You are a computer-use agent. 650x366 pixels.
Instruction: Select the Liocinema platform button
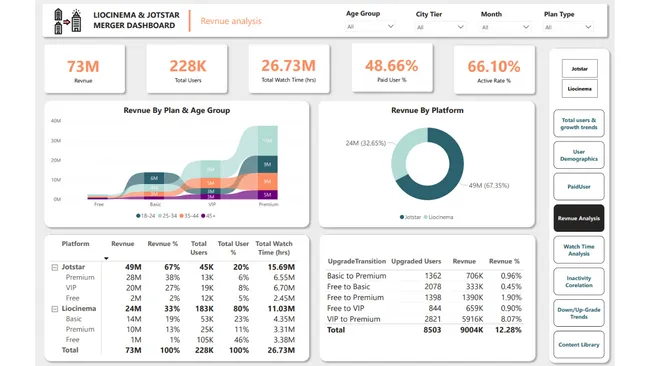(580, 89)
